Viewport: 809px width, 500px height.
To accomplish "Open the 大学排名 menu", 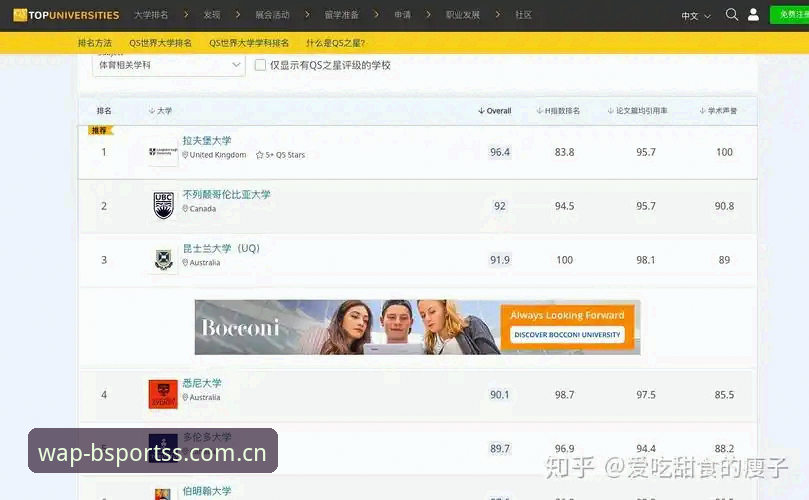I will pos(151,15).
